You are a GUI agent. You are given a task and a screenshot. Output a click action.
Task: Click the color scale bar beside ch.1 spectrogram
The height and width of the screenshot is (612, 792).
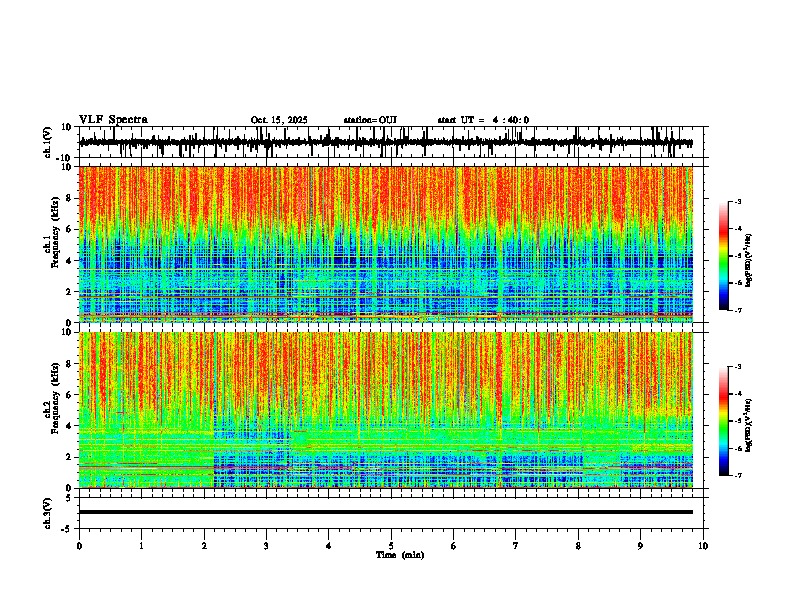tap(724, 256)
